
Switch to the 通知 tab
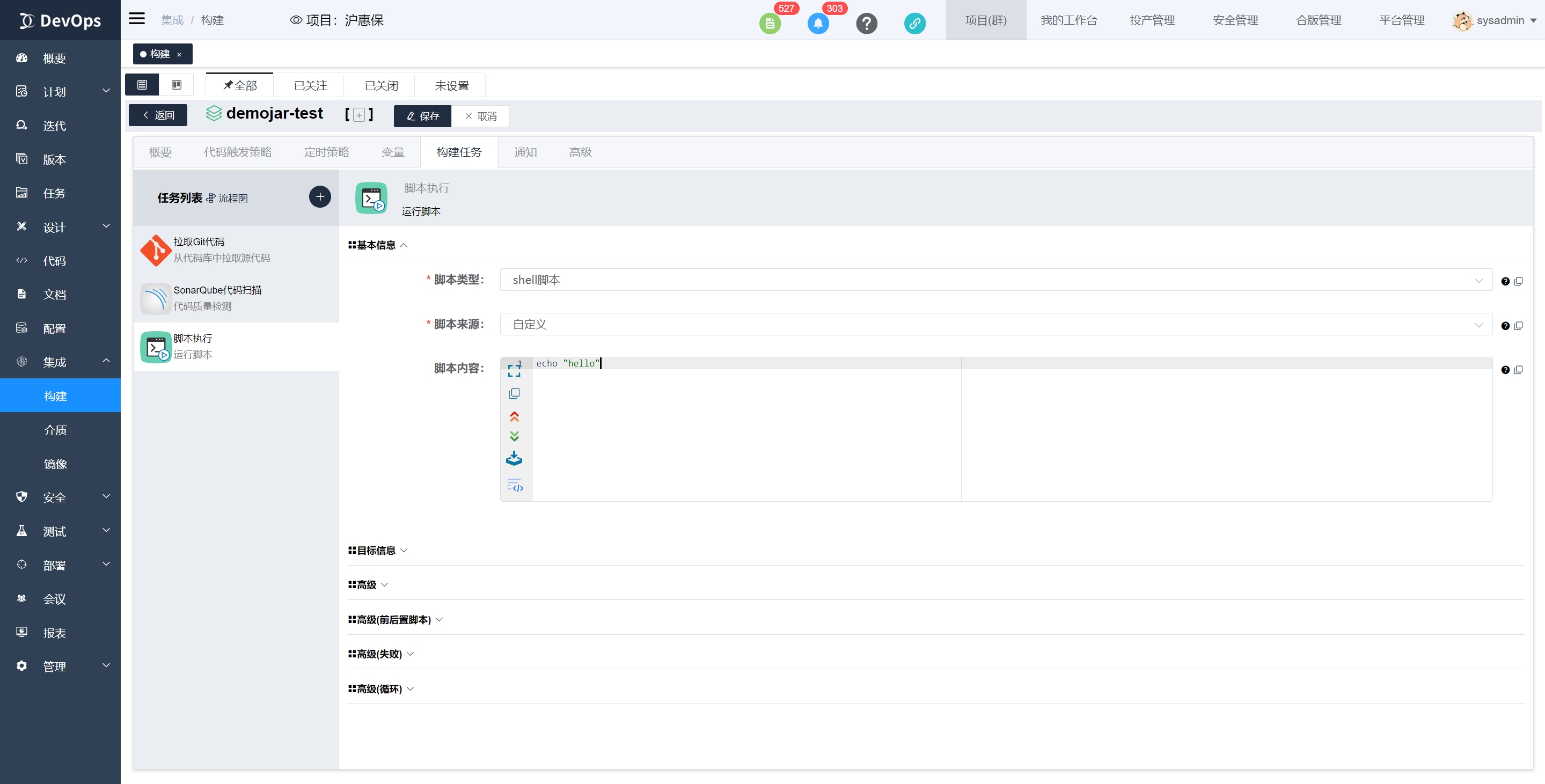pos(525,152)
